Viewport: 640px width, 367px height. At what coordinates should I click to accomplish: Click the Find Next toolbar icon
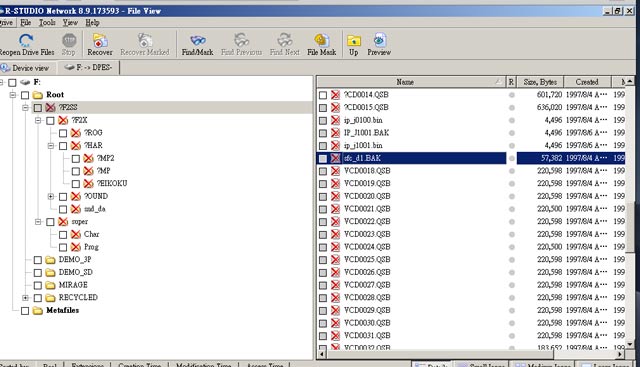[284, 40]
